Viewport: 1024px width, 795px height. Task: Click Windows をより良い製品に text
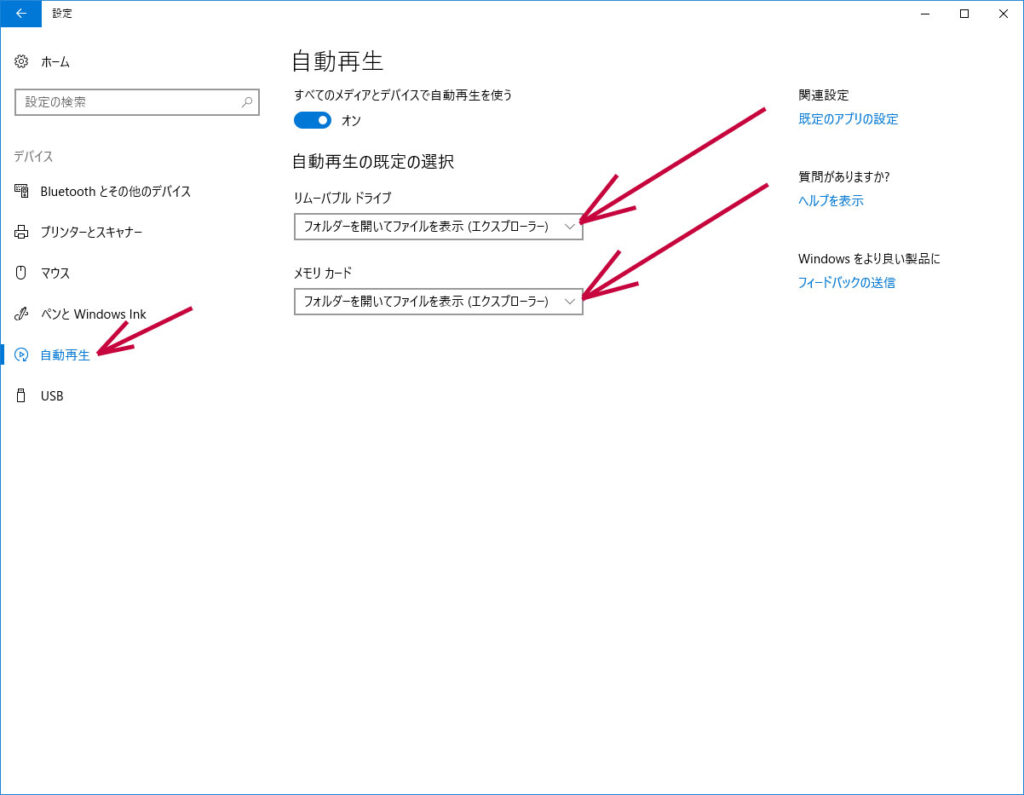click(x=869, y=259)
